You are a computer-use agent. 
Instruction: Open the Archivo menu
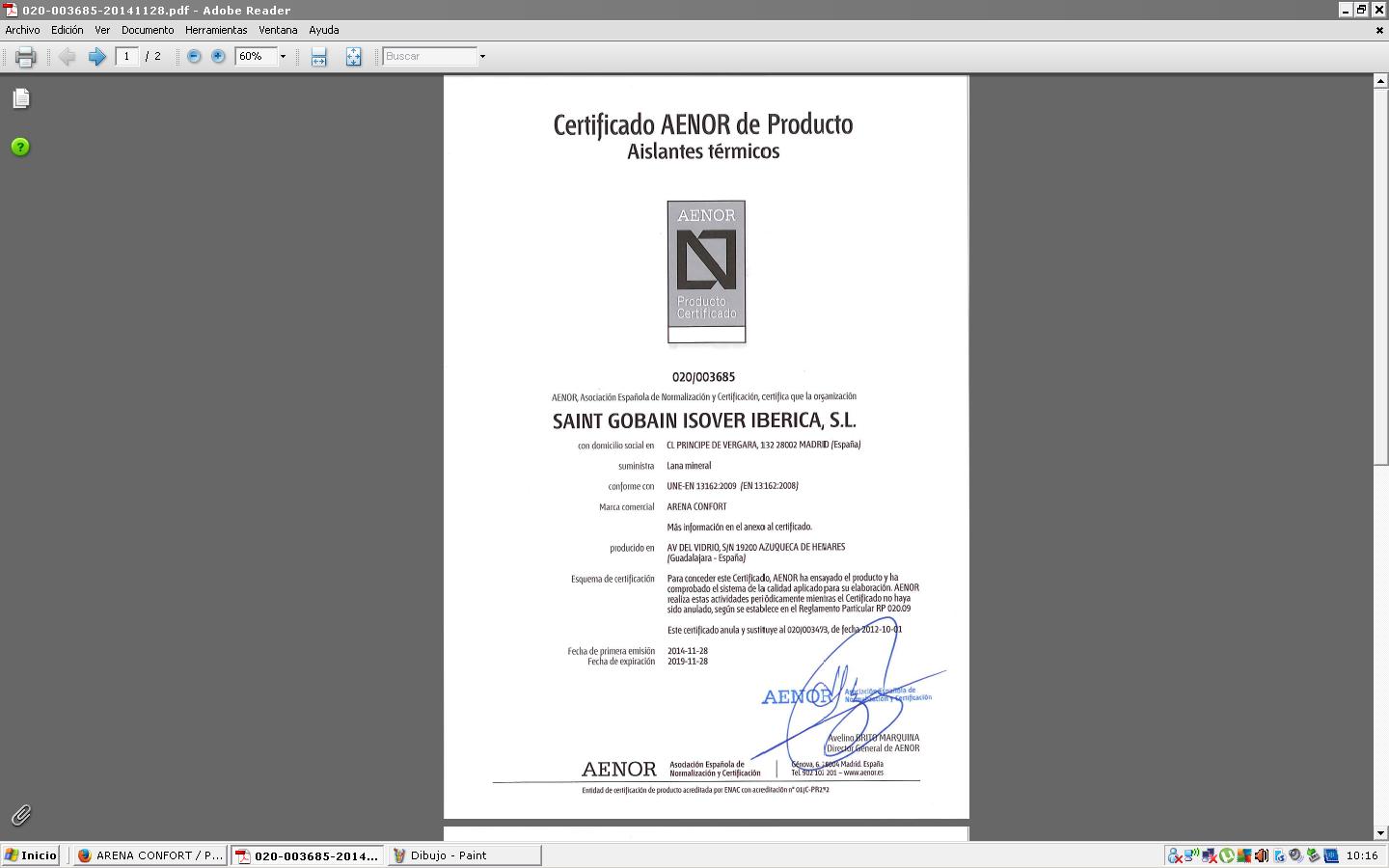23,30
